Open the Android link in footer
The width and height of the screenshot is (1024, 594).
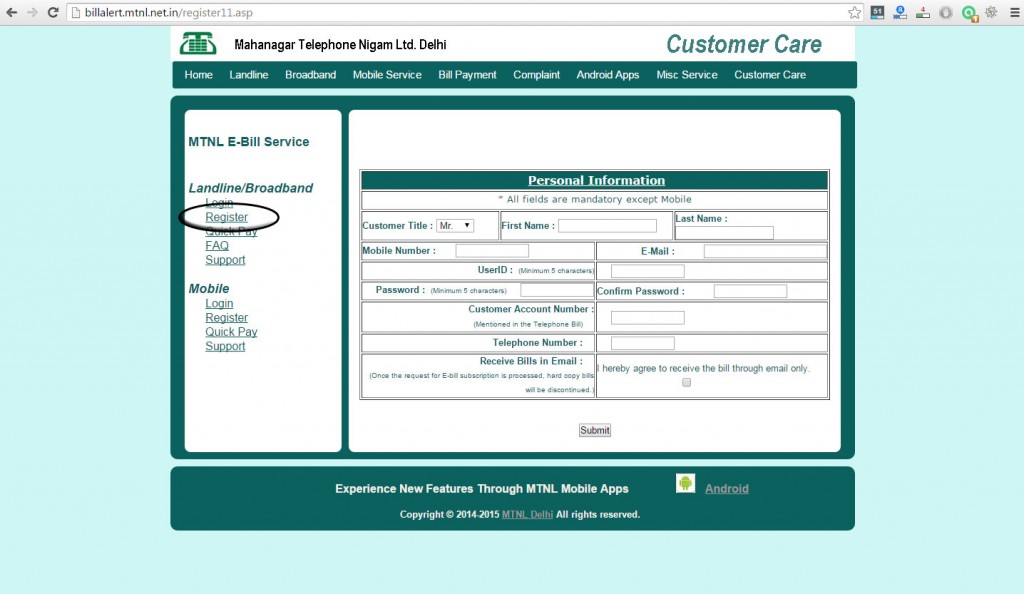(727, 489)
